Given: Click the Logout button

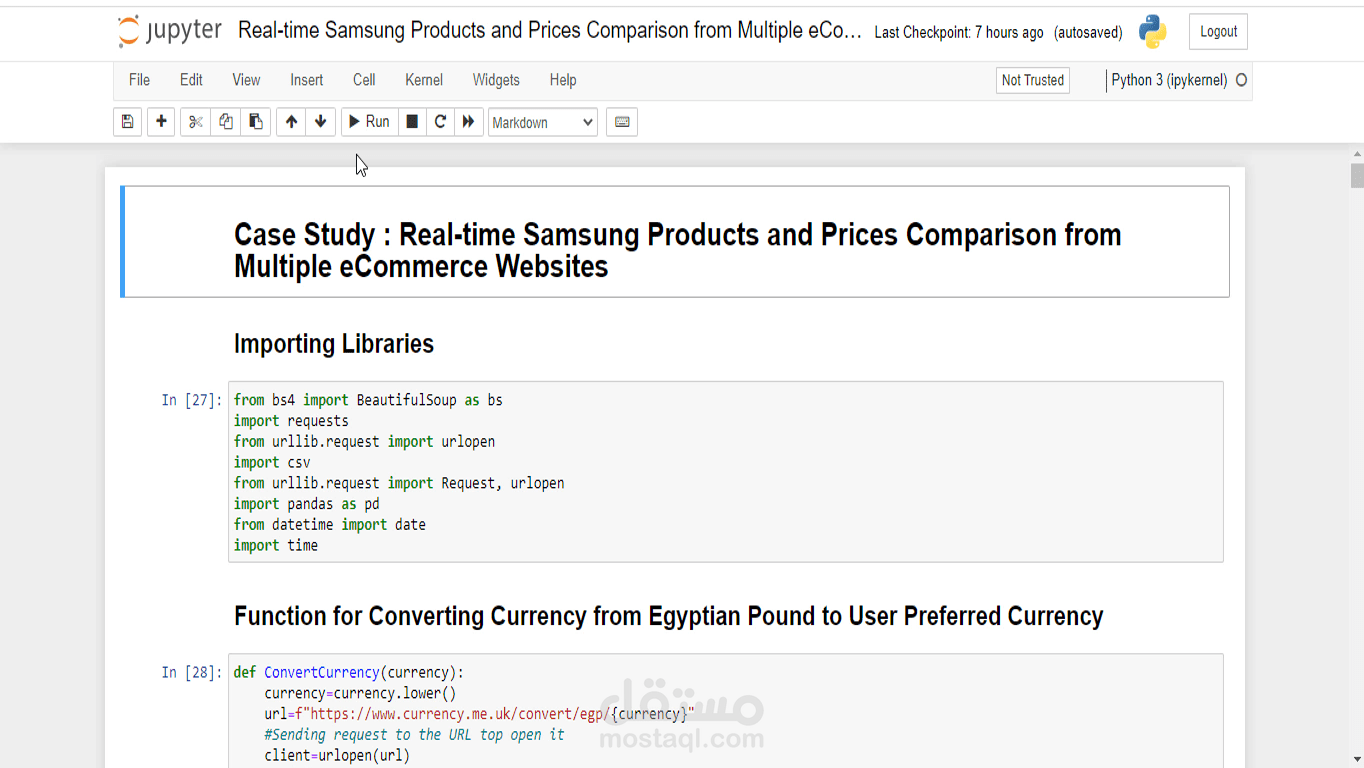Looking at the screenshot, I should pyautogui.click(x=1218, y=32).
